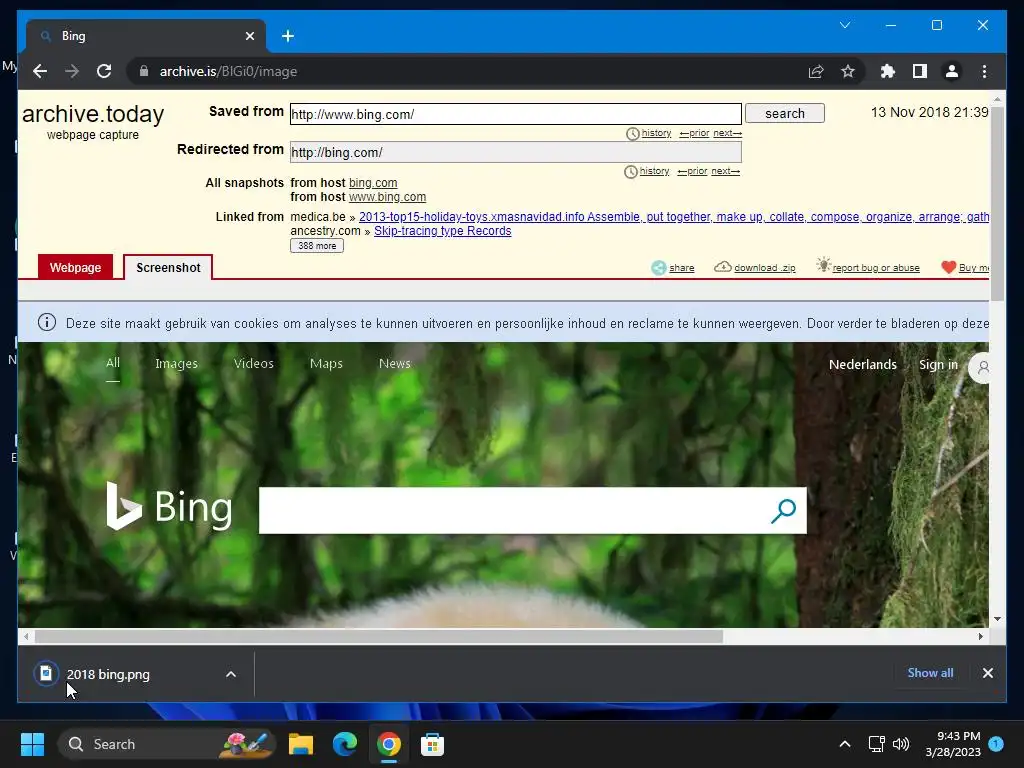Switch to the Screenshot tab
This screenshot has width=1024, height=768.
168,268
